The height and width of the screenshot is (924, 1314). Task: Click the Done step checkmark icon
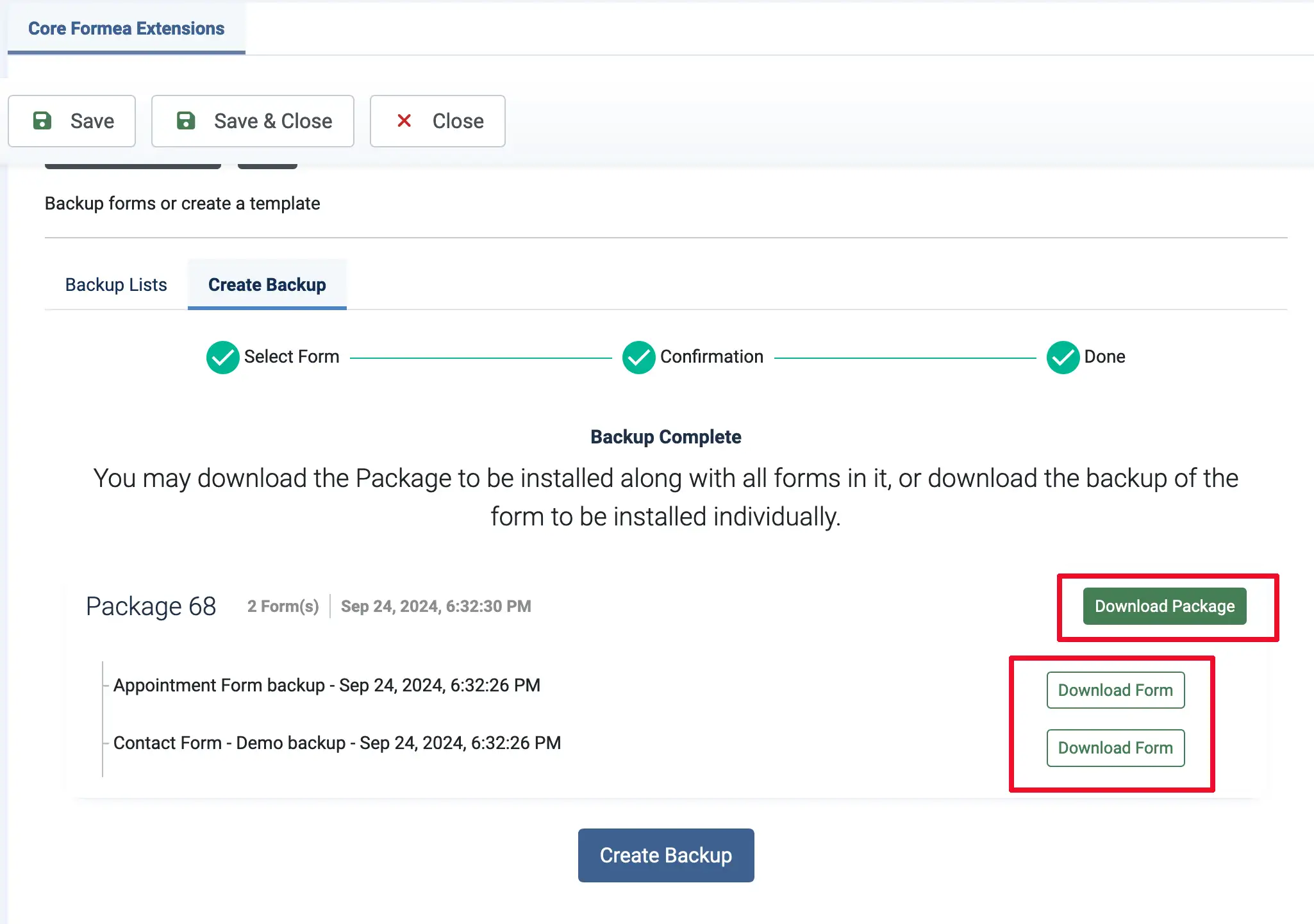pos(1062,357)
